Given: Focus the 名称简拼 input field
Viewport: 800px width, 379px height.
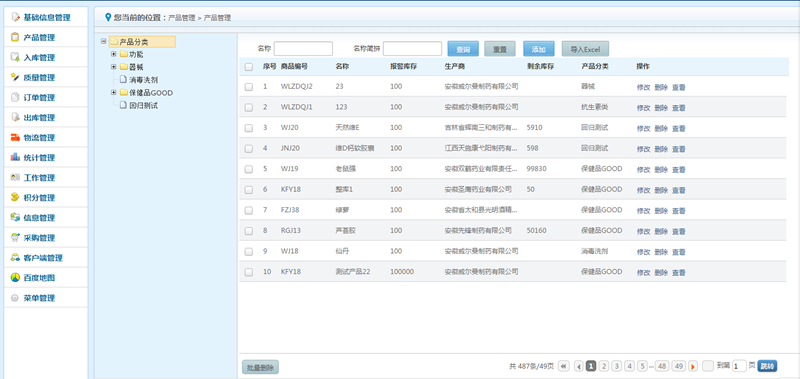Looking at the screenshot, I should tap(412, 48).
